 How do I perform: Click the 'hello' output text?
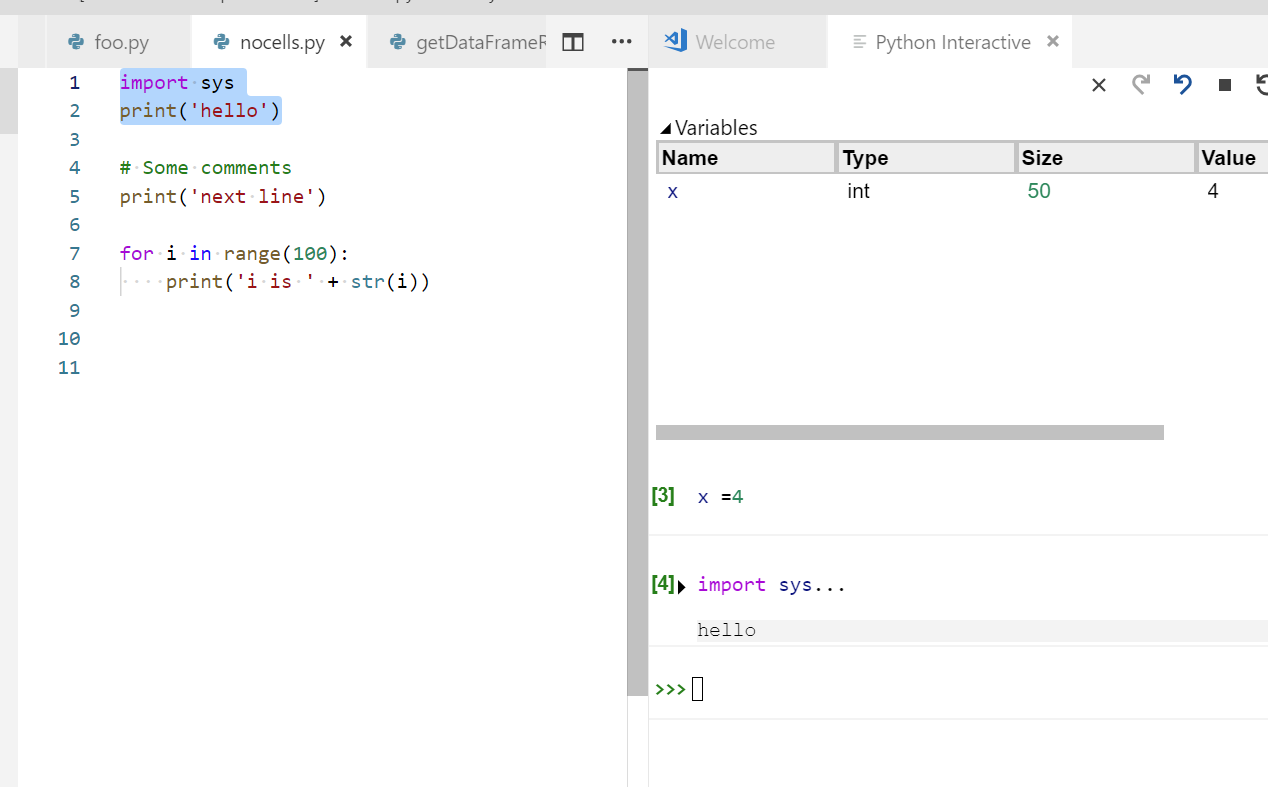727,630
